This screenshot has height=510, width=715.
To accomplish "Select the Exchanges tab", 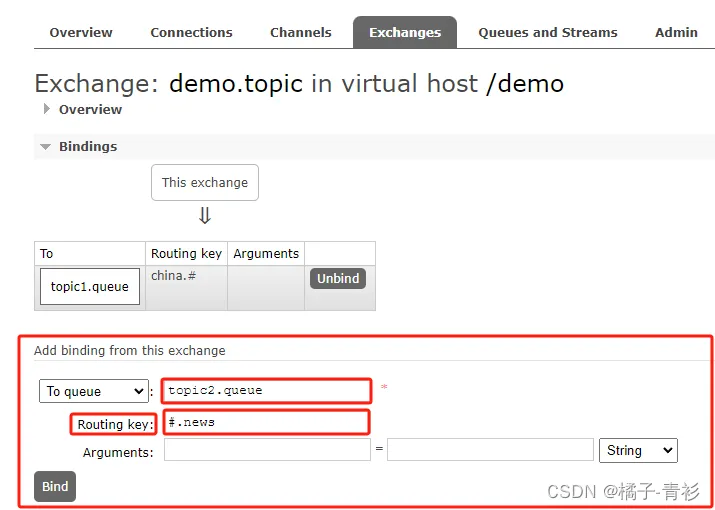I will 405,32.
